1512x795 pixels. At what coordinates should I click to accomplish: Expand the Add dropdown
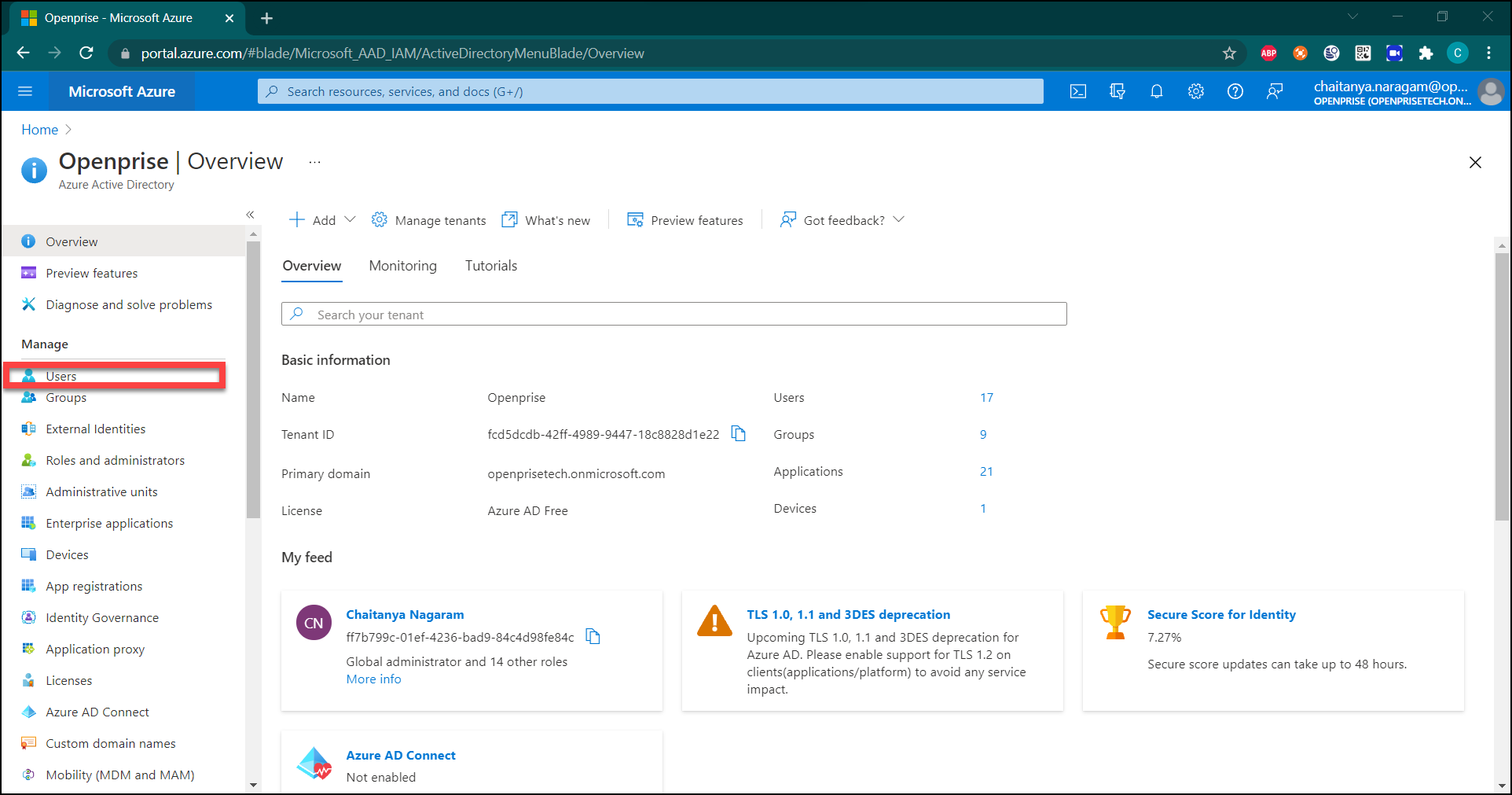click(x=350, y=219)
